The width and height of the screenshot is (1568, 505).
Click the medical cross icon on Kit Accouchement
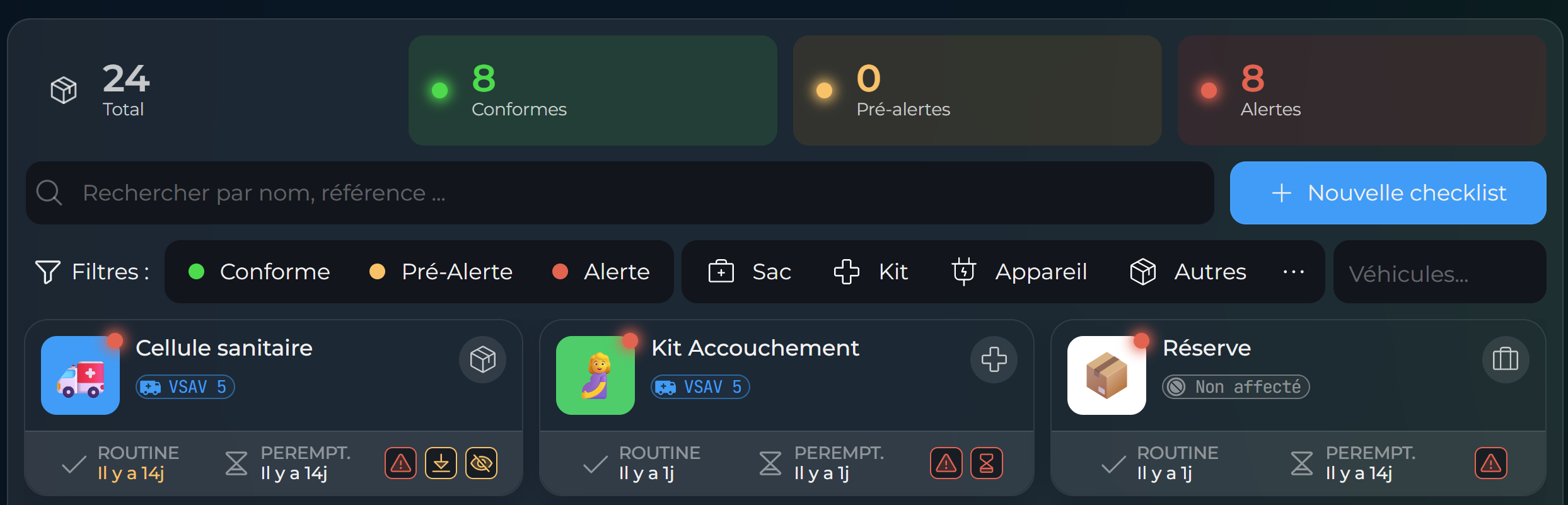point(994,360)
